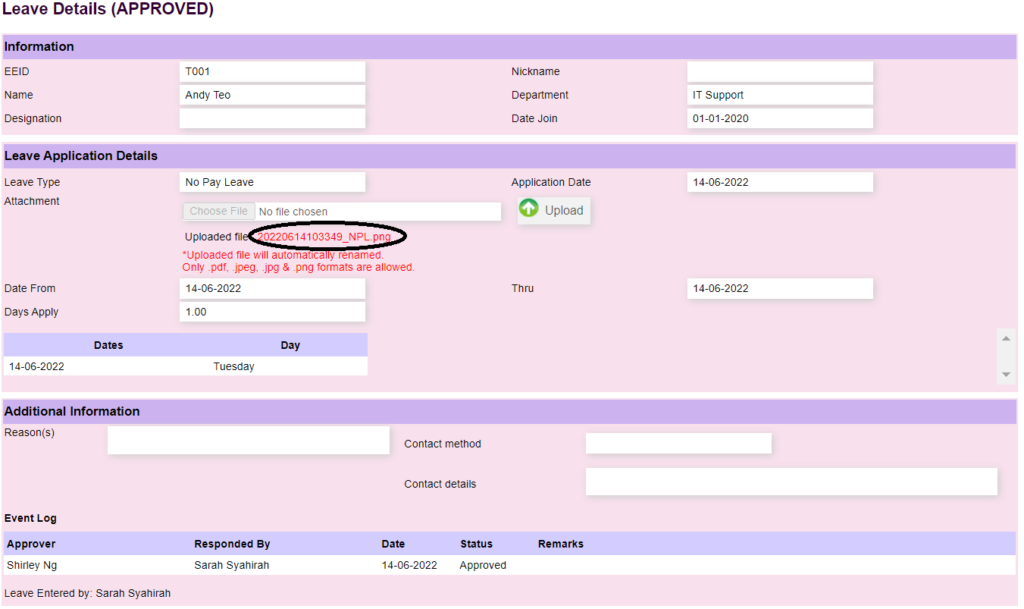Click the Leave Type field No Pay Leave
Viewport: 1024px width, 609px height.
coord(272,182)
